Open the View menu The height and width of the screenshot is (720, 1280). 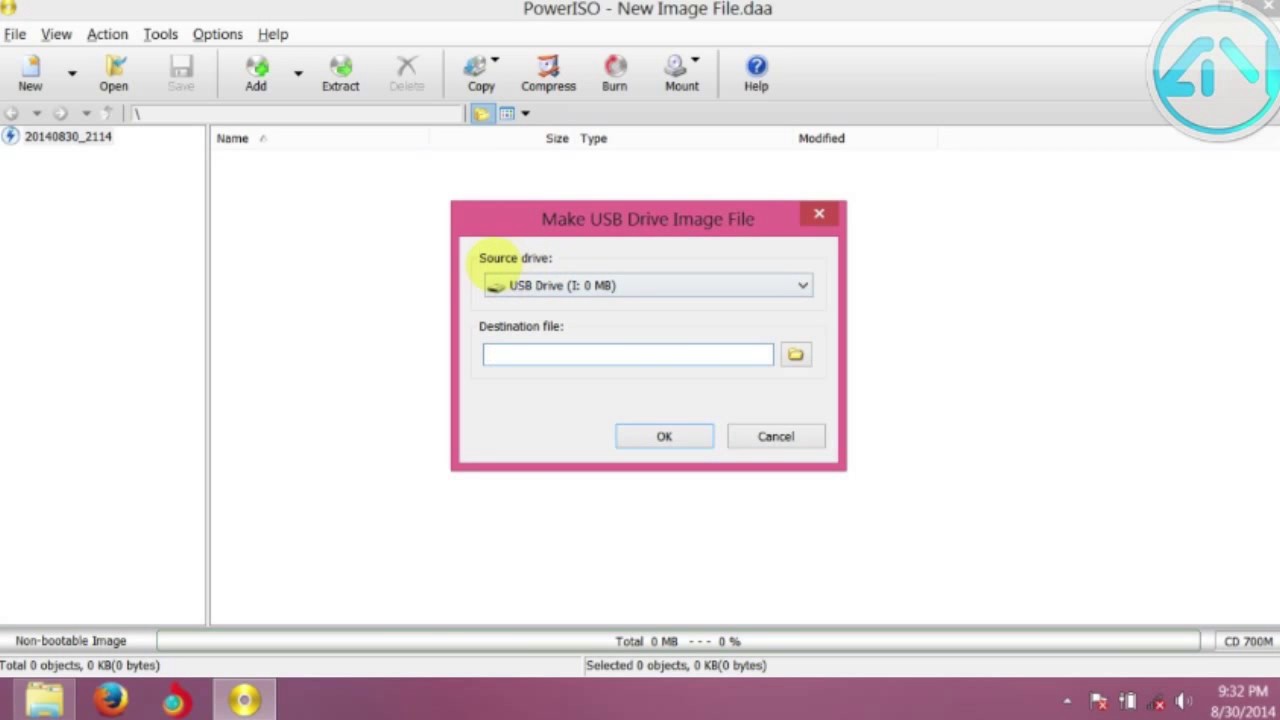tap(56, 34)
